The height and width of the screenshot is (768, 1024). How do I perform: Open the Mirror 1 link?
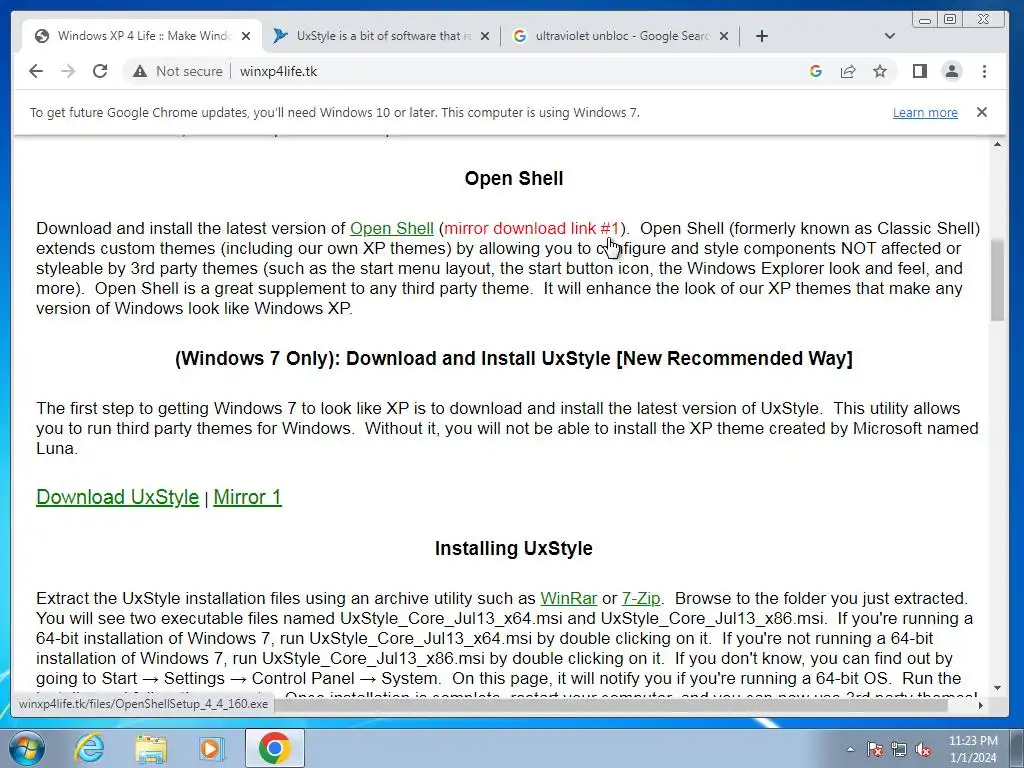(248, 497)
